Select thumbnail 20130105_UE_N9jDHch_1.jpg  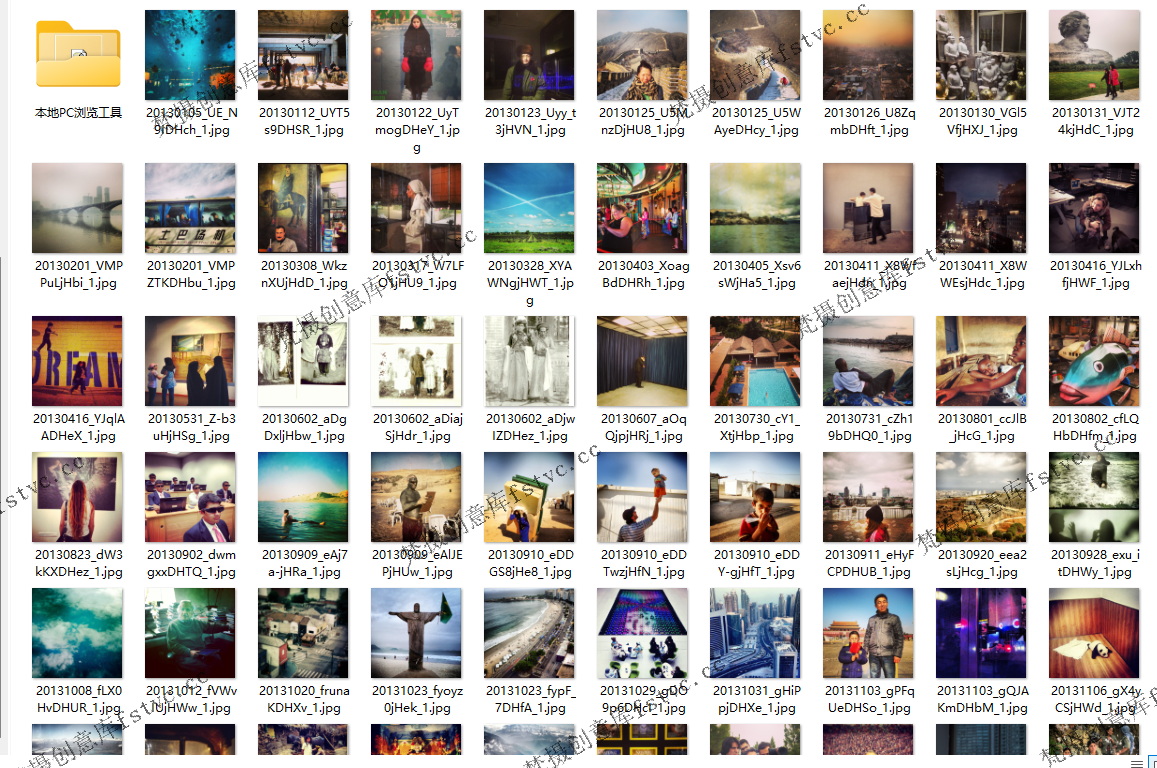pos(190,55)
